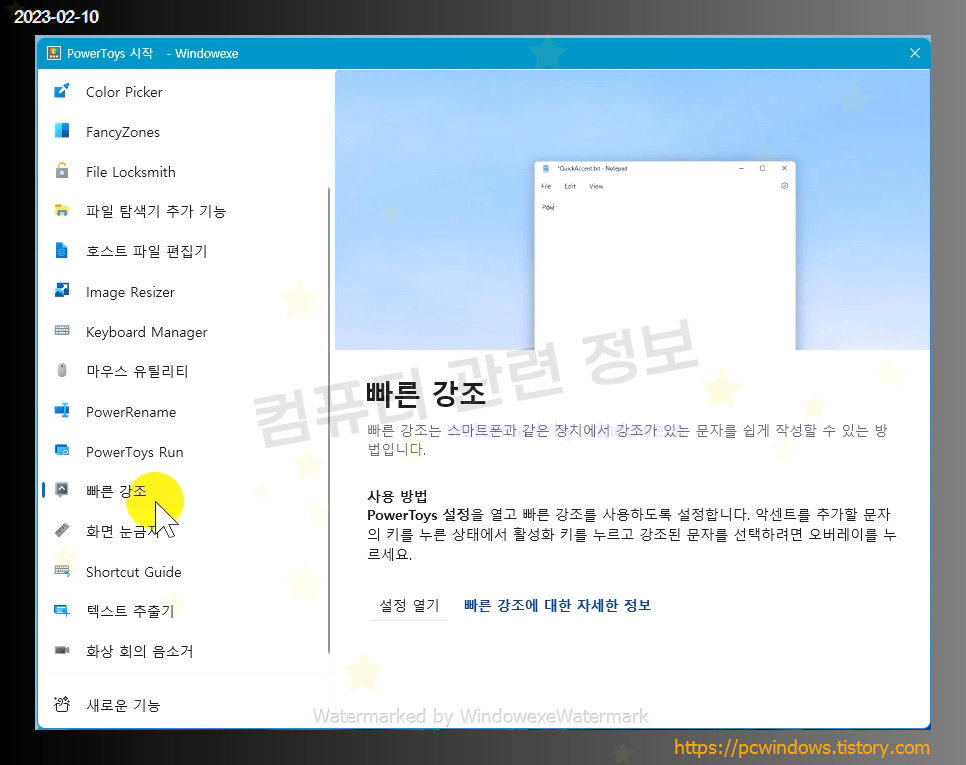Open 빠른 강조에 대한 자세한 정보 link
This screenshot has width=966, height=765.
click(x=557, y=605)
